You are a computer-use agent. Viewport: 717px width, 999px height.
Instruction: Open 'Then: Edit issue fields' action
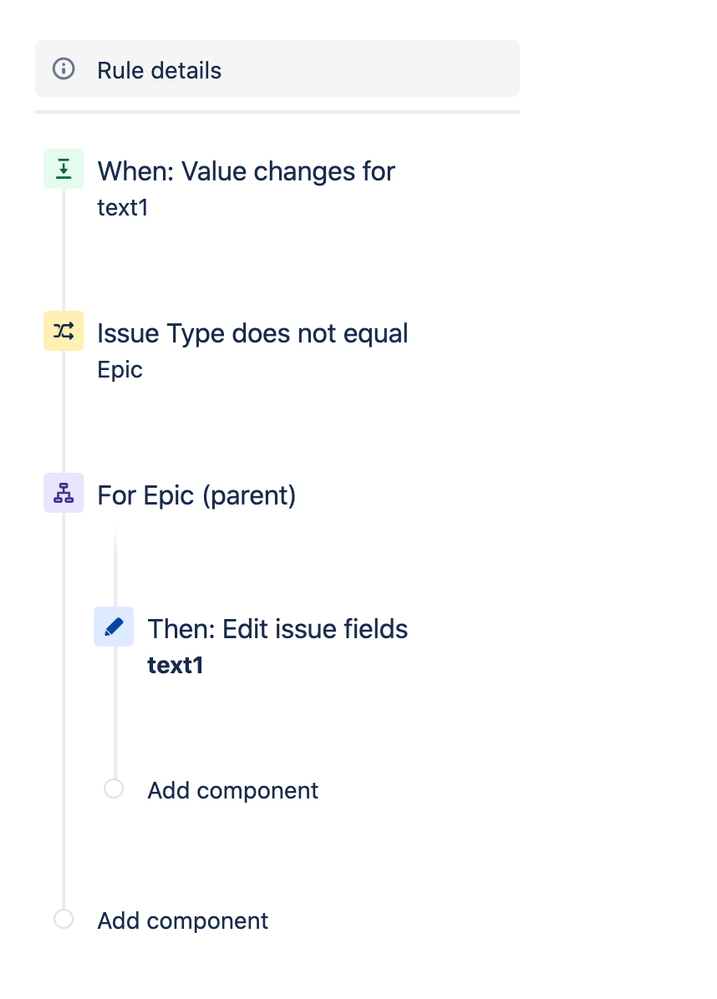click(x=277, y=629)
